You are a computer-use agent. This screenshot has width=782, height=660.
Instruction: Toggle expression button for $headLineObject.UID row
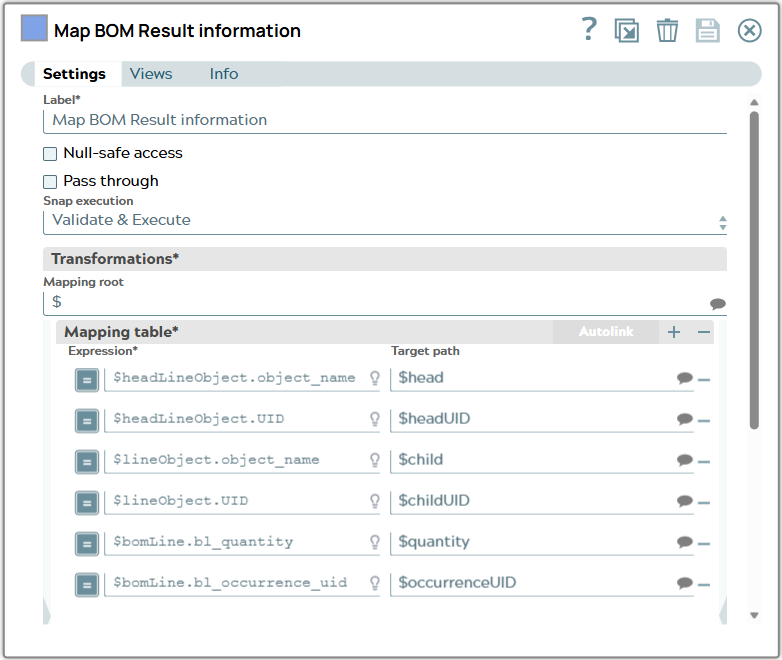tap(87, 421)
